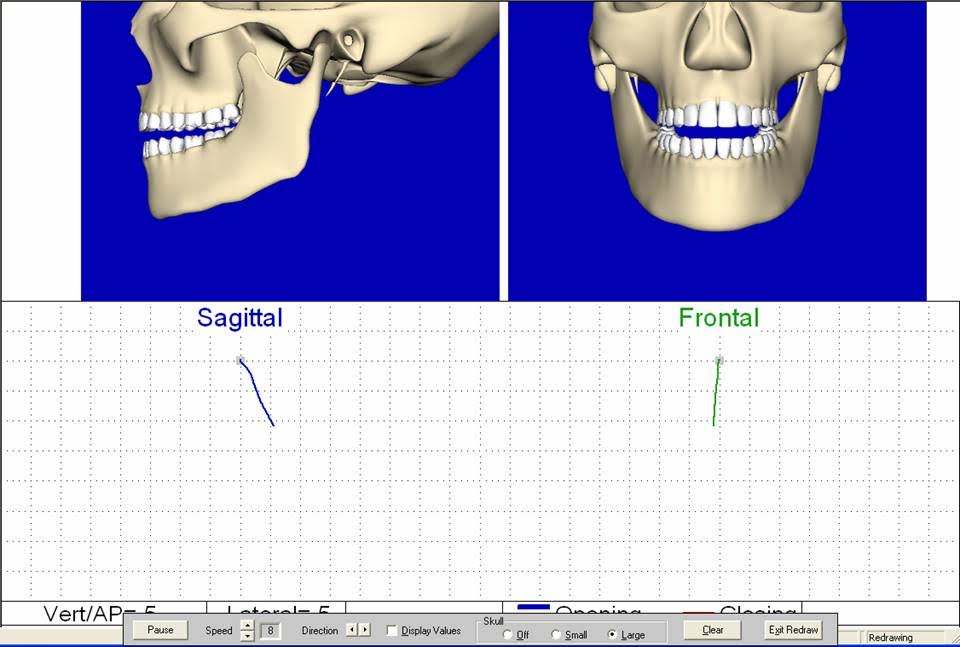Click the blue sagittal trace line

257,393
